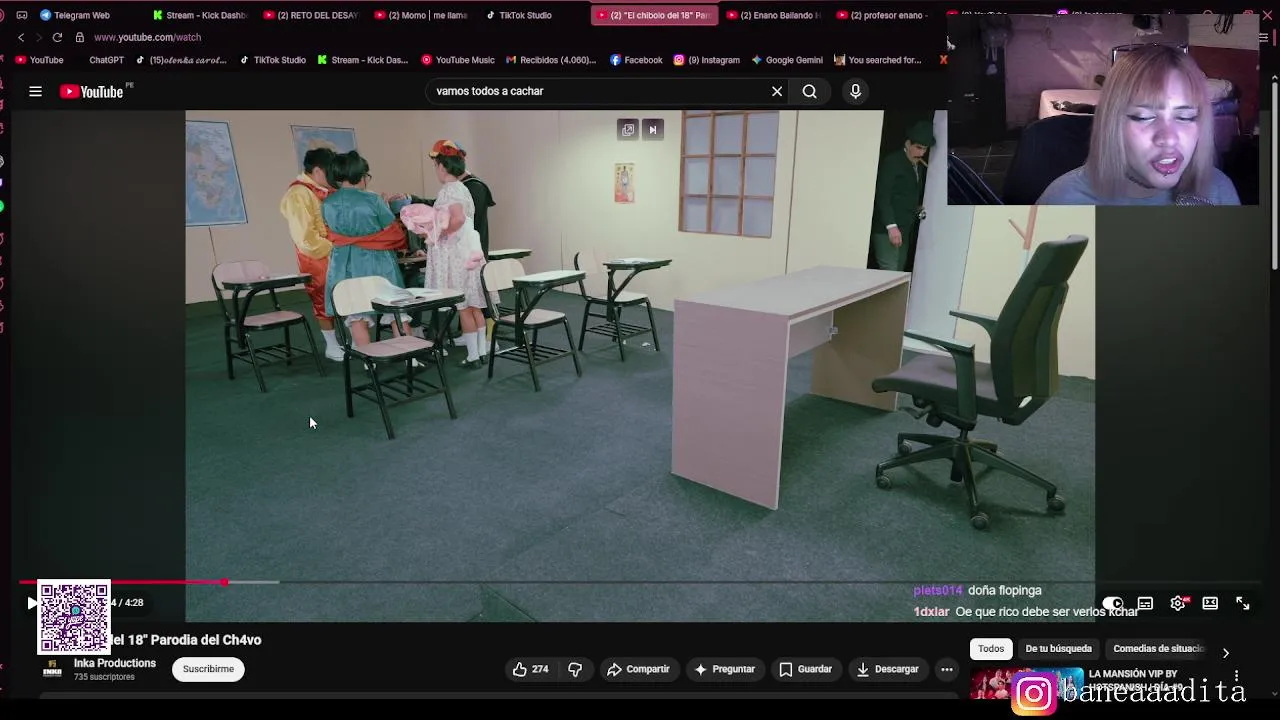1280x720 pixels.
Task: Switch to Telegram Web tab
Action: coord(75,15)
